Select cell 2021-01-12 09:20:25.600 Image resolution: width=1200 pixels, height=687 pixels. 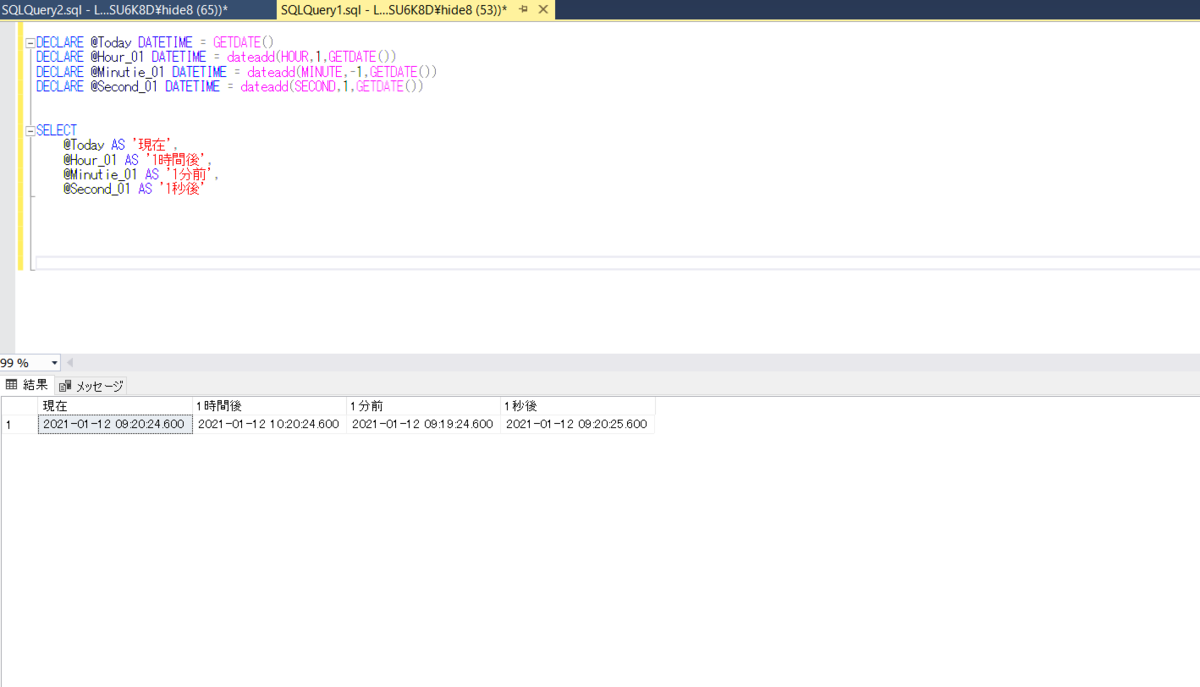tap(578, 424)
